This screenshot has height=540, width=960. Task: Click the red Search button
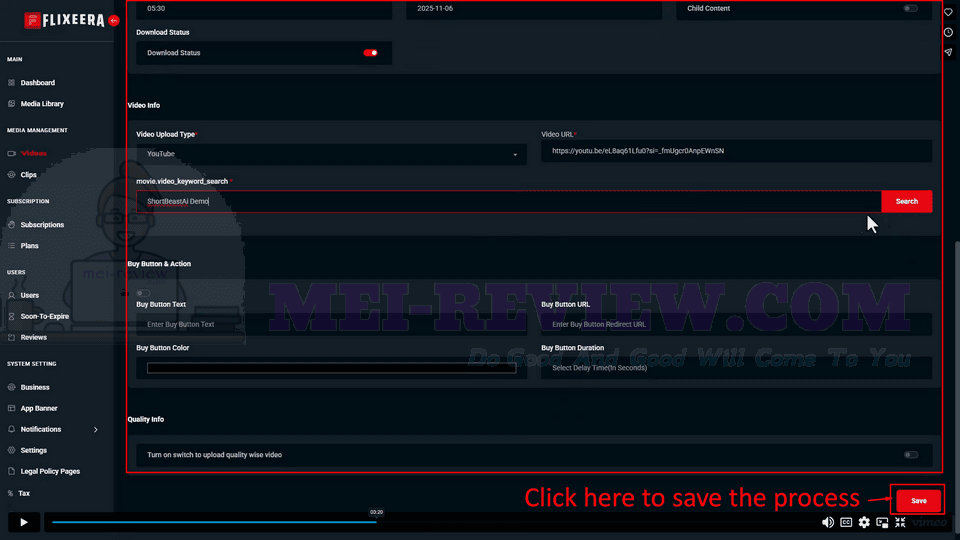907,201
